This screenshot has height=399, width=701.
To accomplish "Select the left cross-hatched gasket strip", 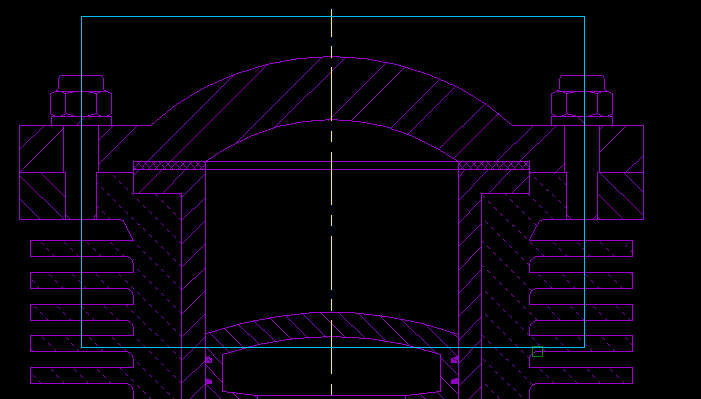I will (169, 166).
